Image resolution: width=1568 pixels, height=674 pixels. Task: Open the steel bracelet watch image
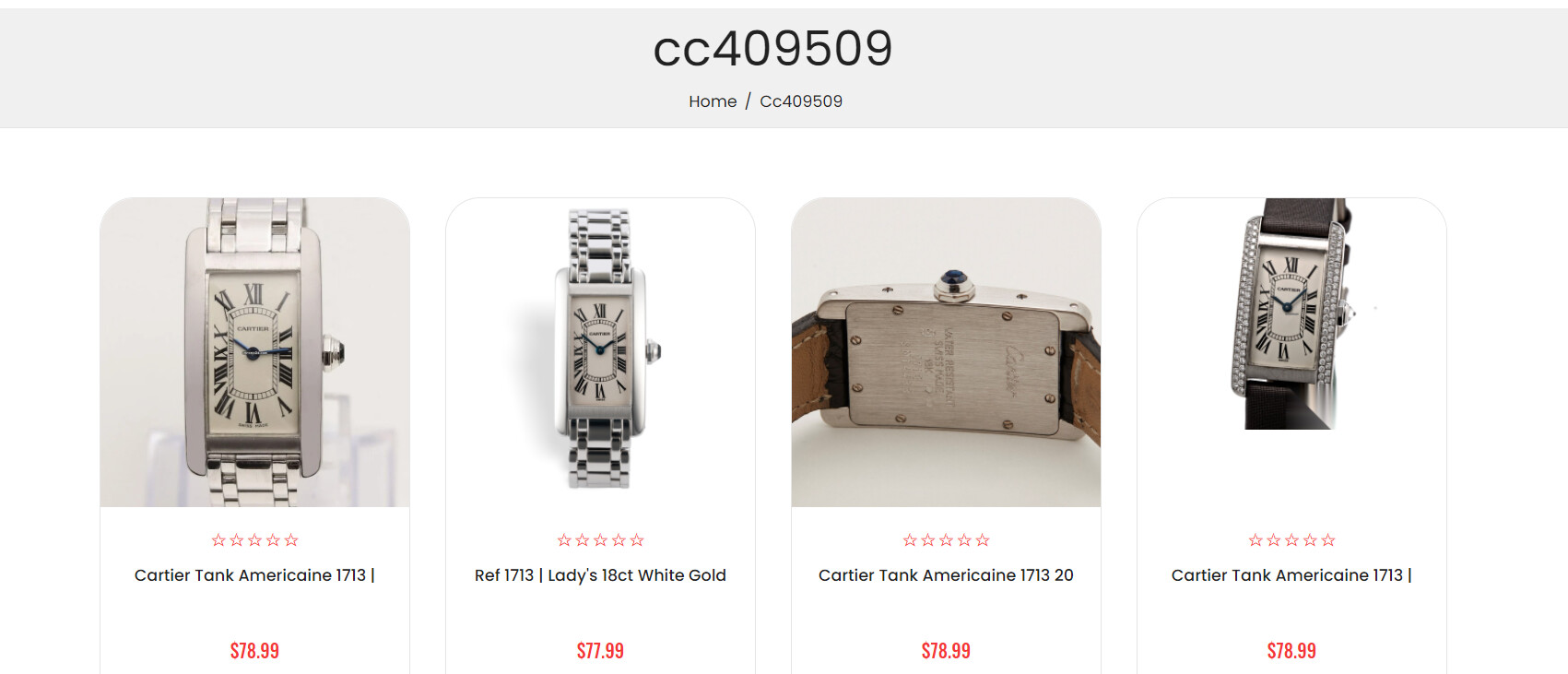coord(600,352)
